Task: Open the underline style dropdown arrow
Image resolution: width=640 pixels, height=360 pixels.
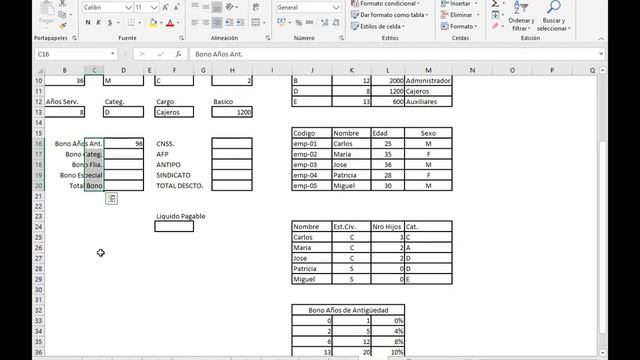Action: (x=118, y=22)
